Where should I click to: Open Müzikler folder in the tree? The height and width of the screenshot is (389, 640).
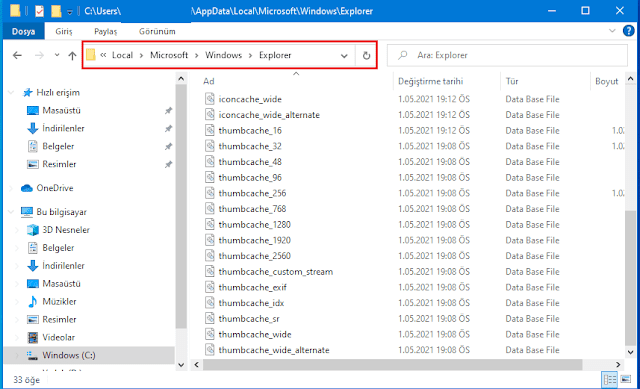59,302
